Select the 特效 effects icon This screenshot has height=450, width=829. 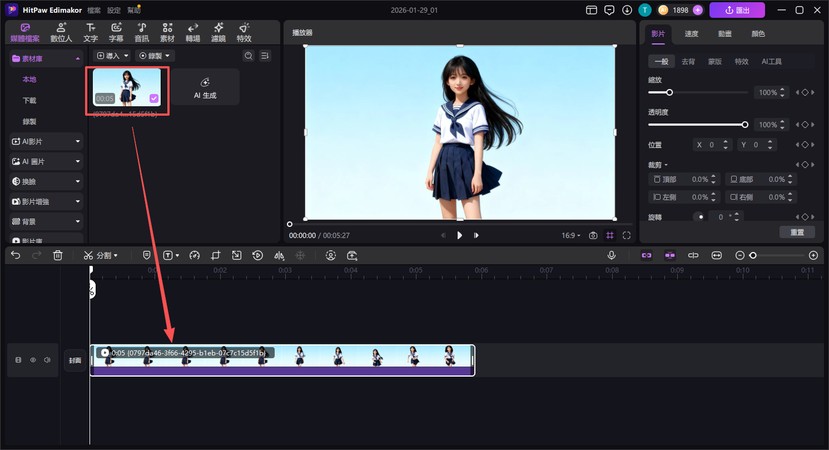coord(244,32)
